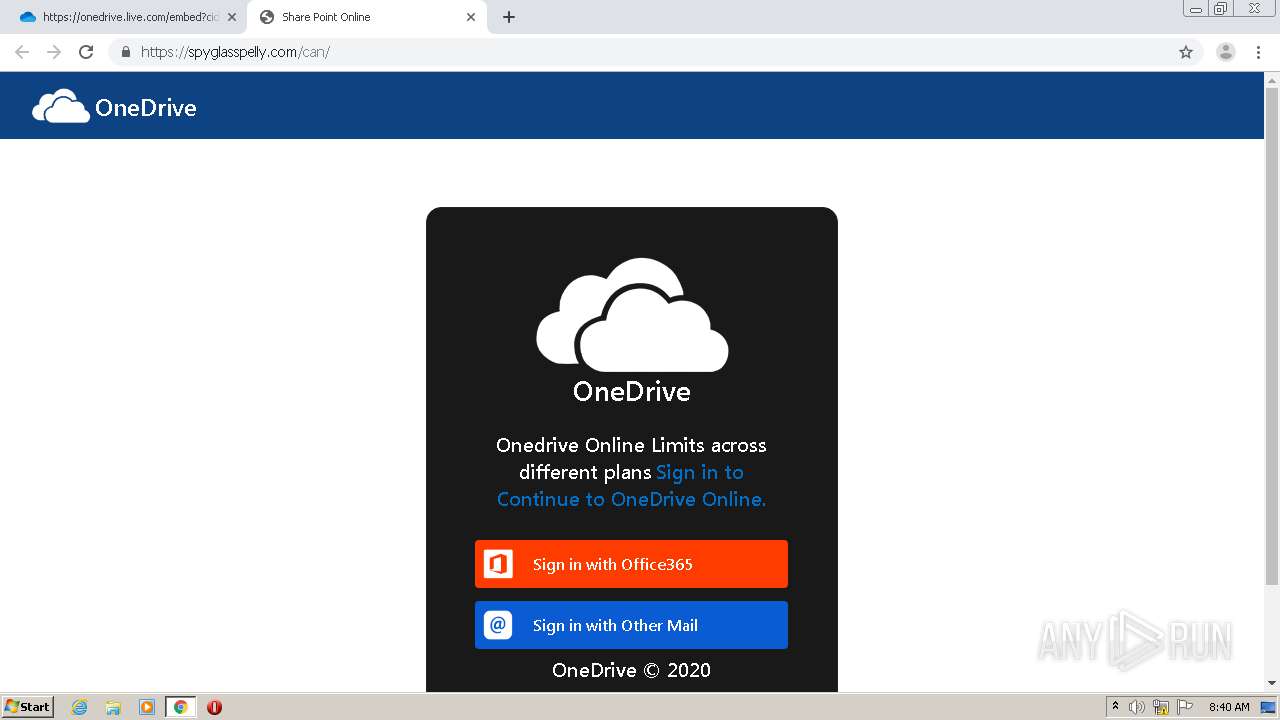The image size is (1280, 720).
Task: Click Sign in with Office365 button
Action: [631, 564]
